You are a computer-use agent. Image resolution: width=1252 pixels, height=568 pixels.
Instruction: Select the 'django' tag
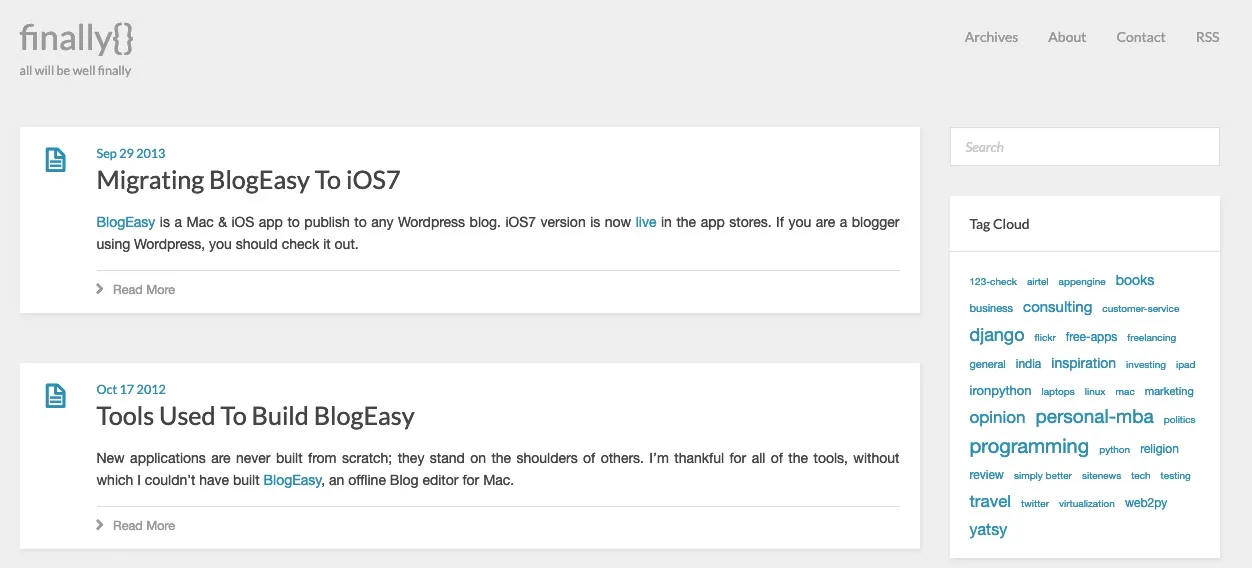click(x=997, y=335)
